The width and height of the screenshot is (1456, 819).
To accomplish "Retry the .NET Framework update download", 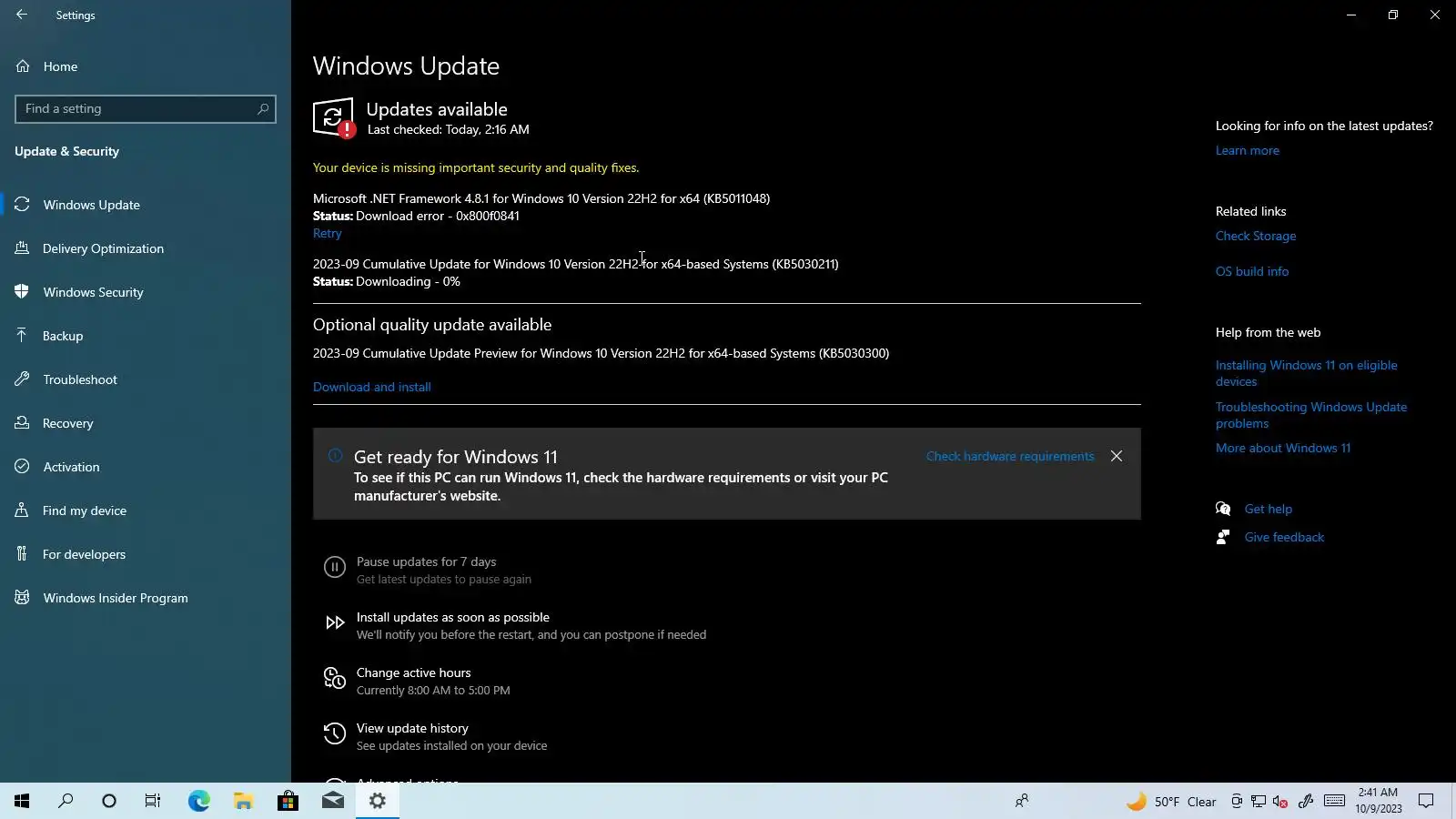I will click(327, 234).
